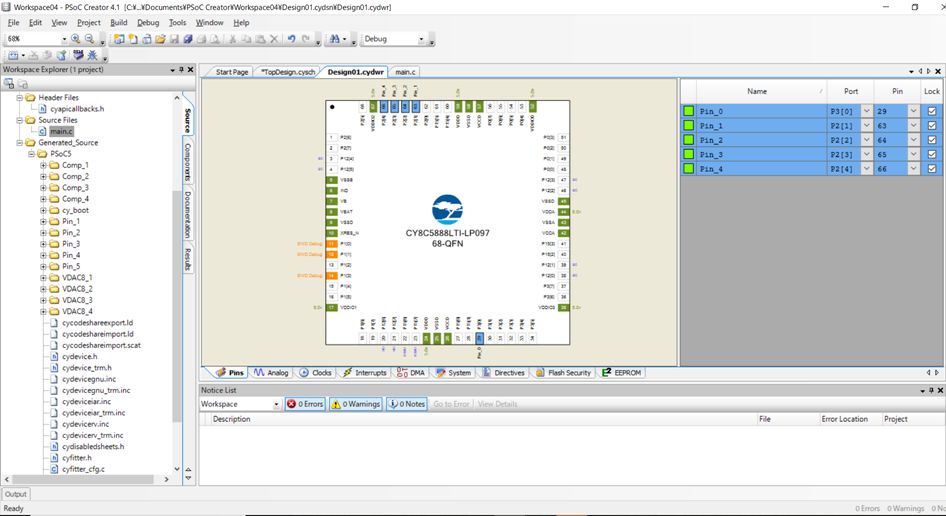Open the Workspace scope dropdown in Notice List

(x=276, y=404)
